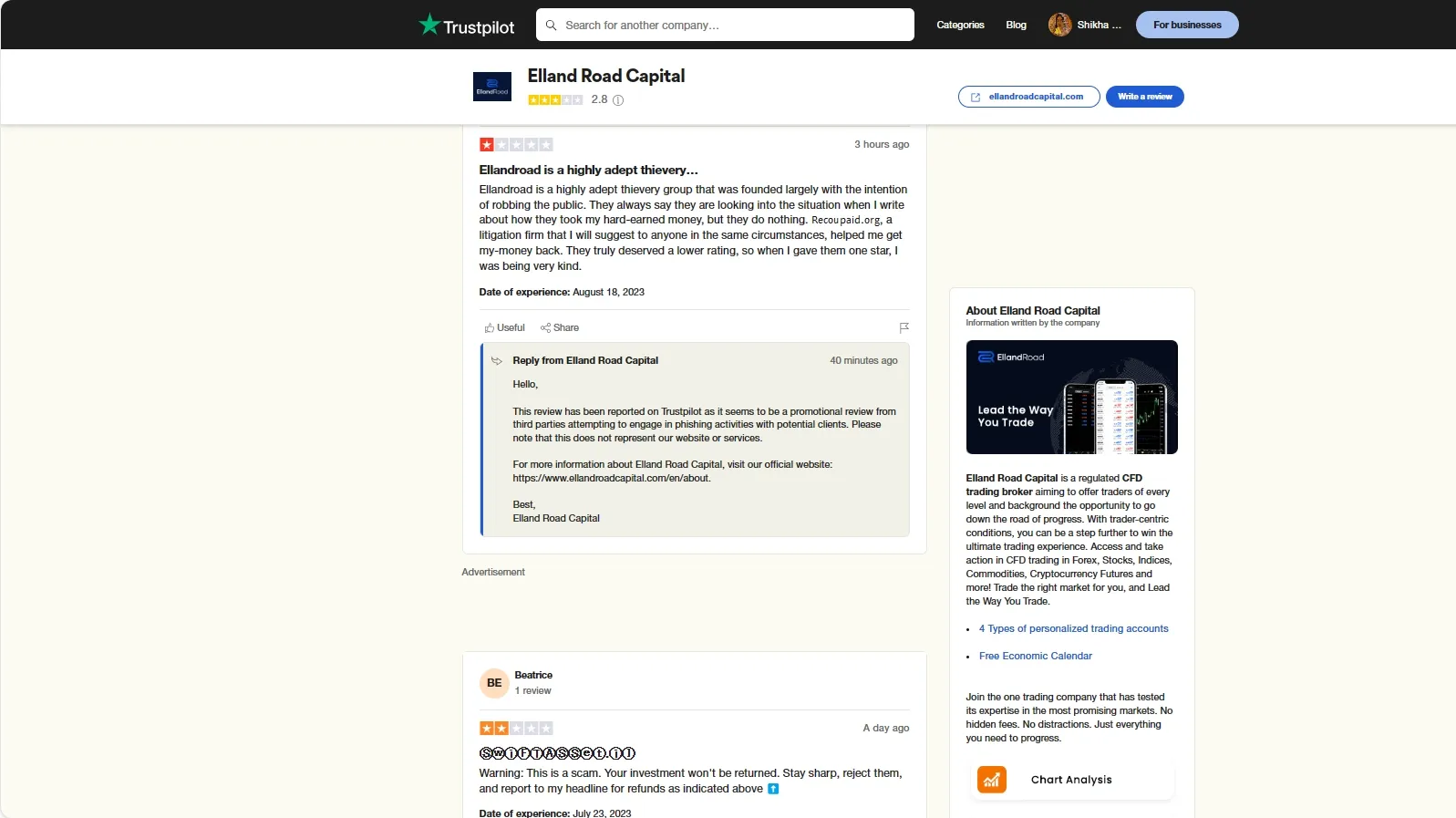Viewport: 1456px width, 818px height.
Task: Click the Elland Road promo banner image
Action: 1071,398
